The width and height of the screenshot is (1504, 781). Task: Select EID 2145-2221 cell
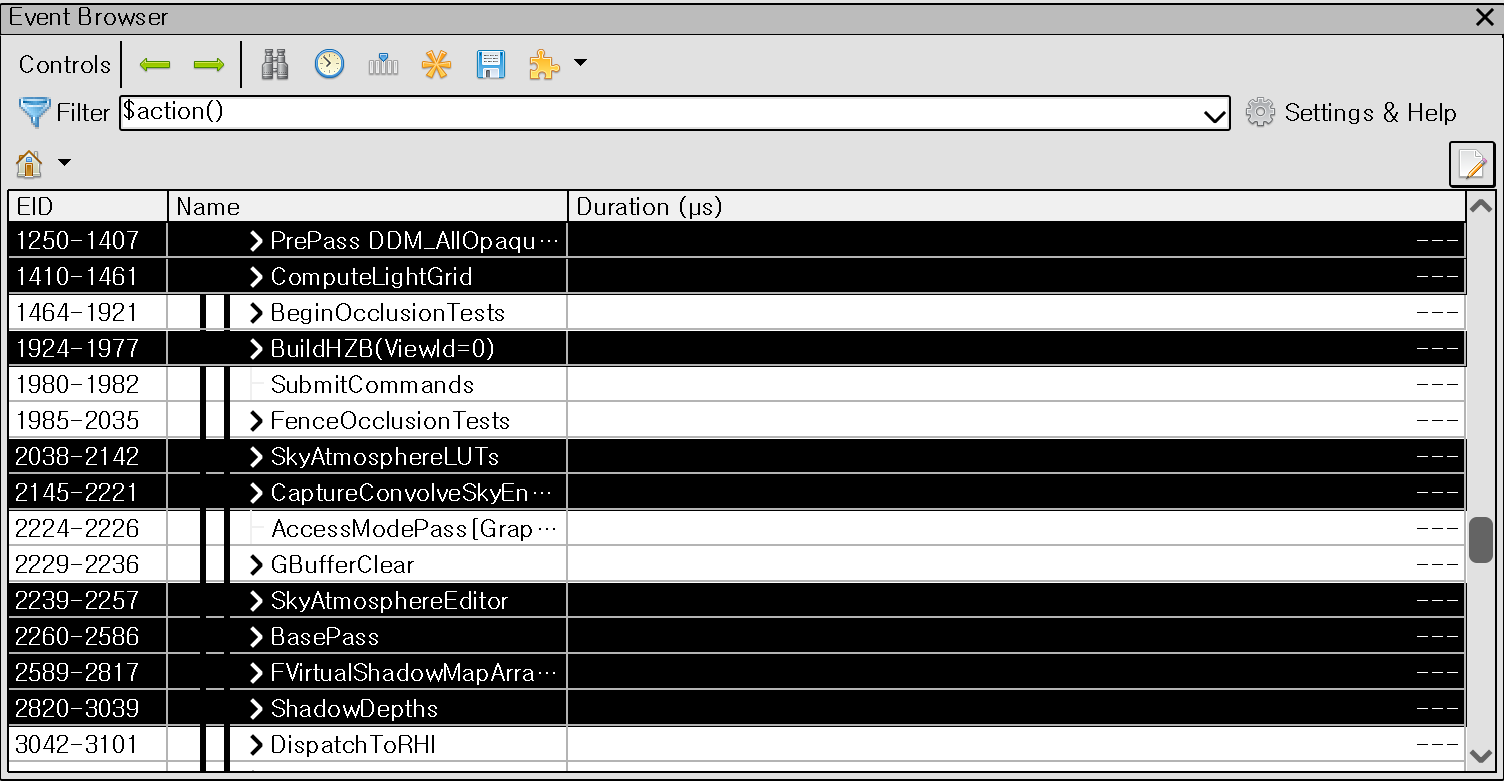(x=88, y=493)
